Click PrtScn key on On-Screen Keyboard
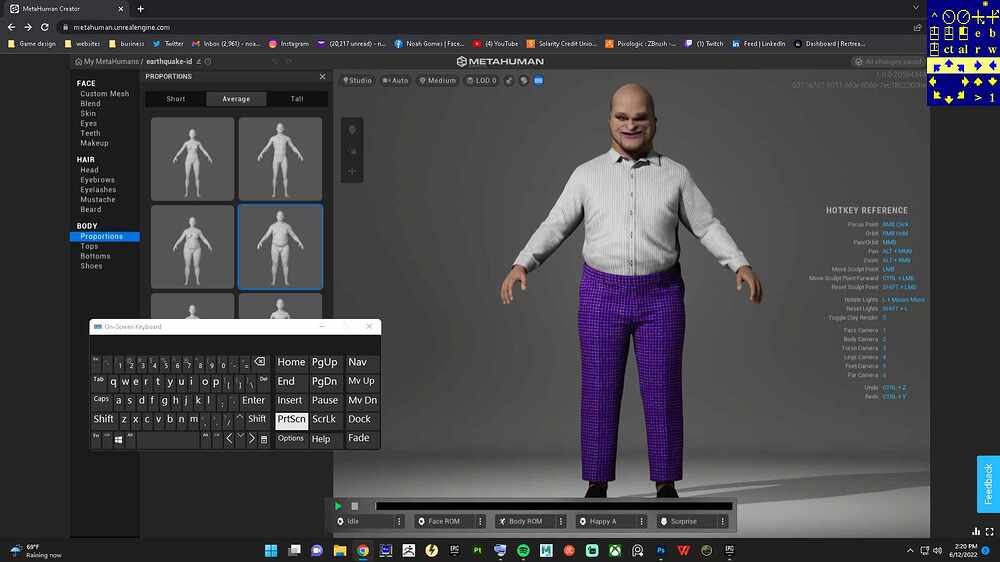 tap(291, 420)
